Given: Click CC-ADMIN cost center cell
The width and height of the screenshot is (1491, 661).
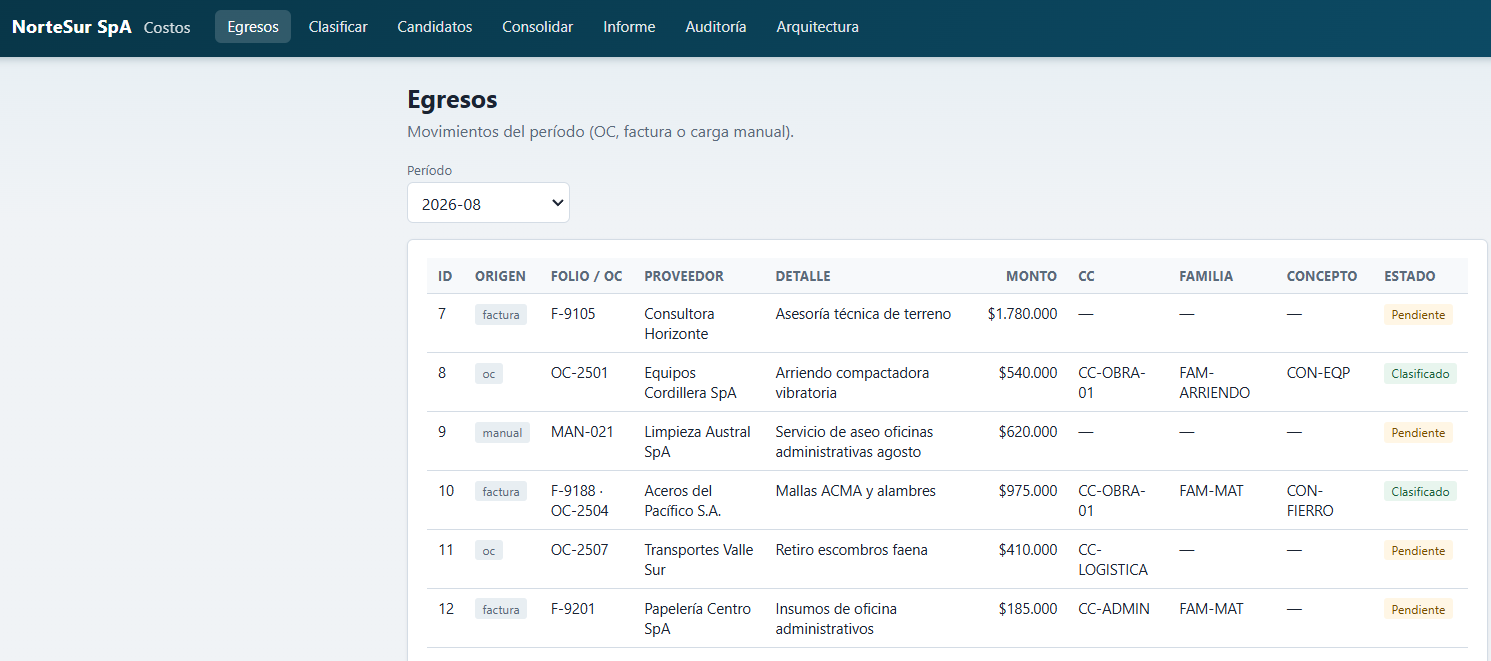Looking at the screenshot, I should point(1114,609).
